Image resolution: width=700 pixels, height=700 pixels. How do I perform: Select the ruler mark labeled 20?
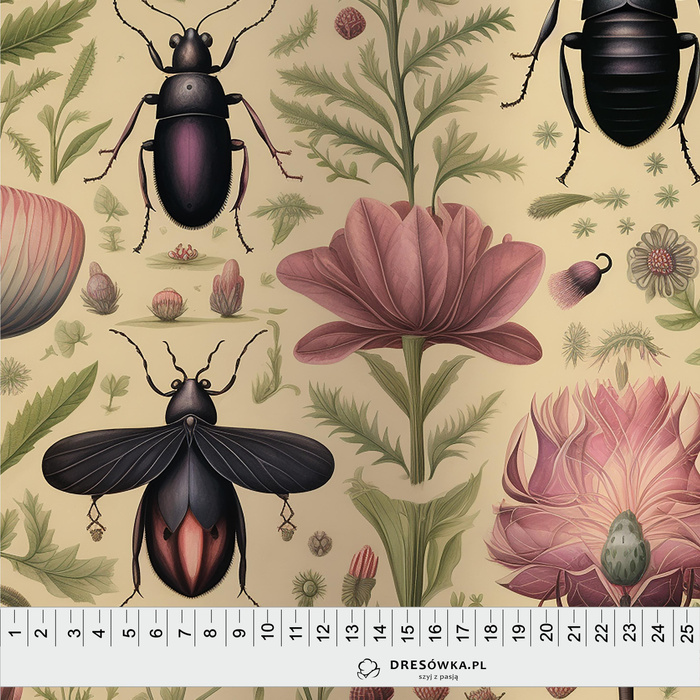coord(546,631)
